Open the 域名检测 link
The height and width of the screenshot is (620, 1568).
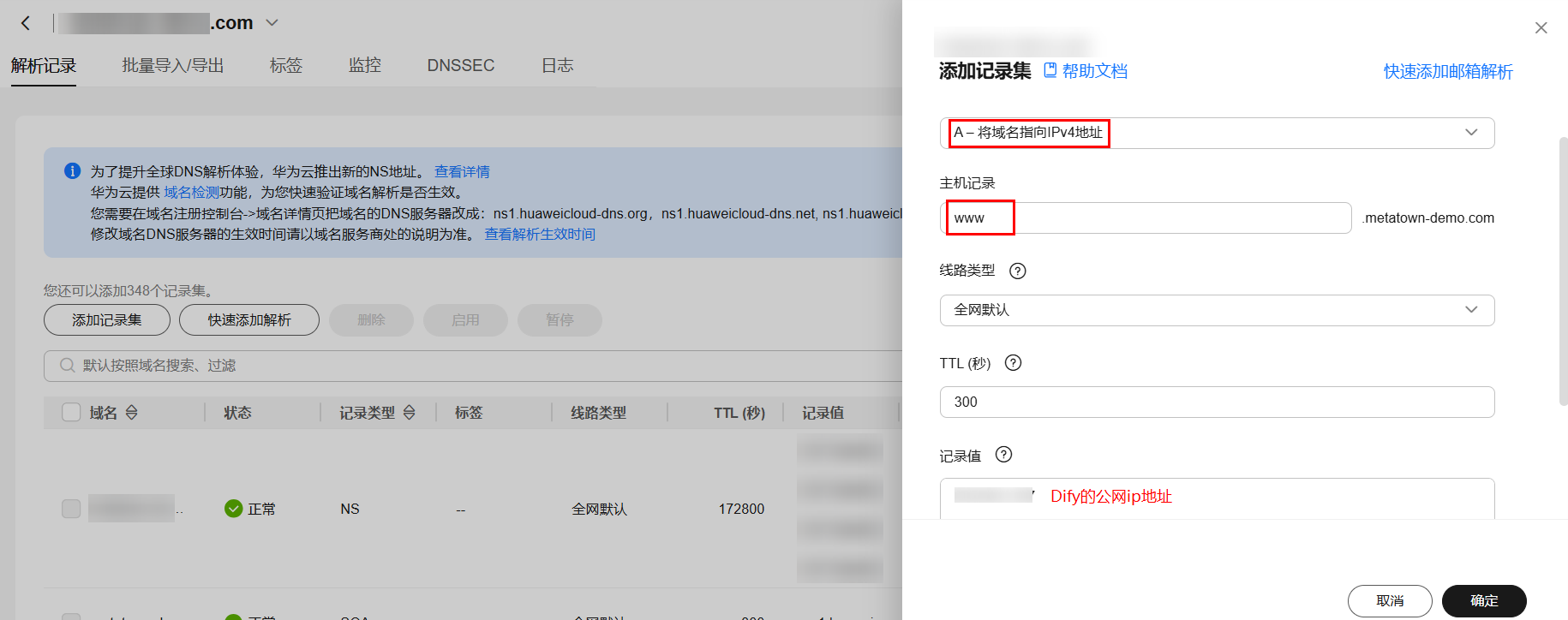pos(191,192)
